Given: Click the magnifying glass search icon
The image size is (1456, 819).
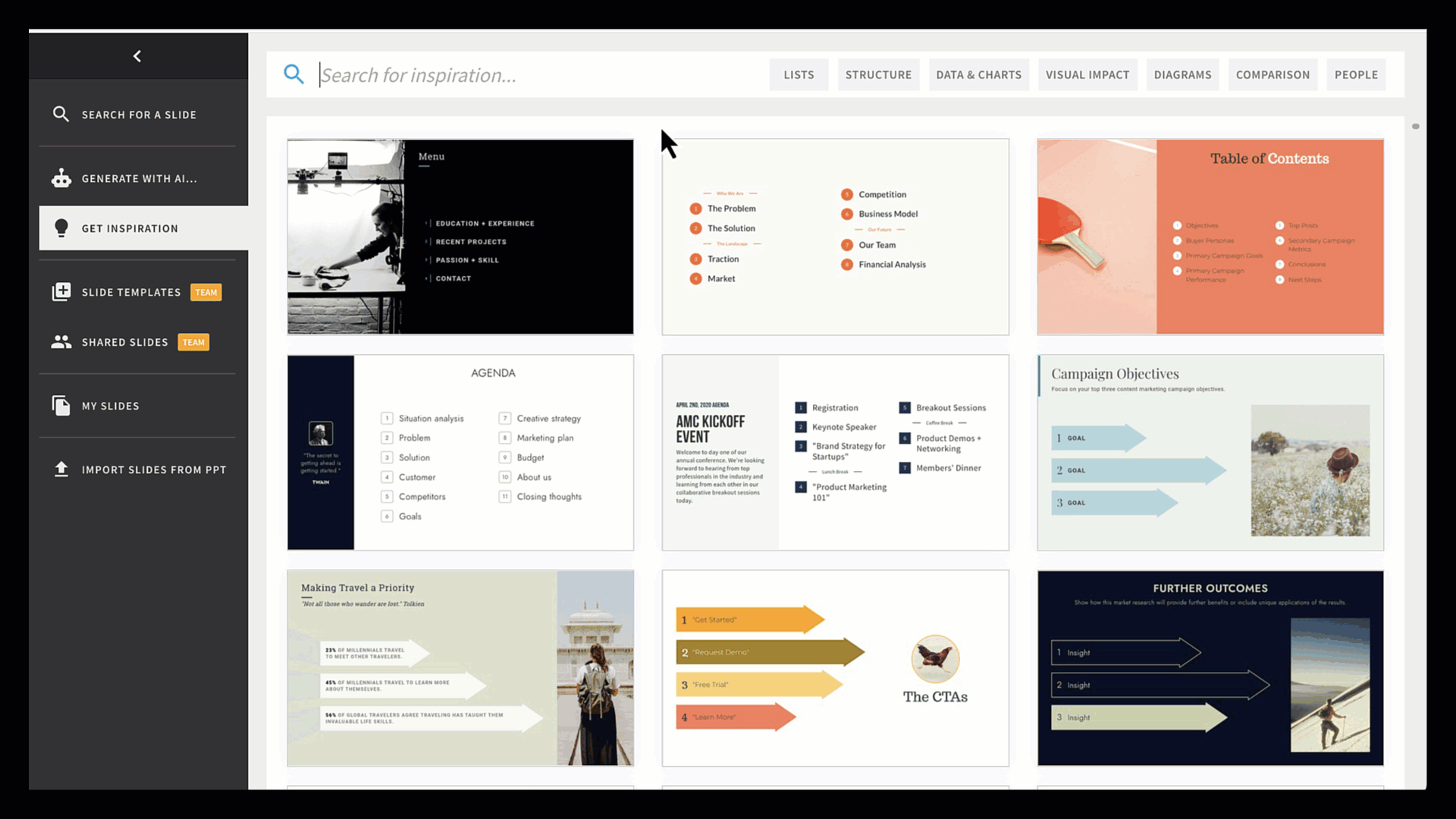Looking at the screenshot, I should [294, 74].
